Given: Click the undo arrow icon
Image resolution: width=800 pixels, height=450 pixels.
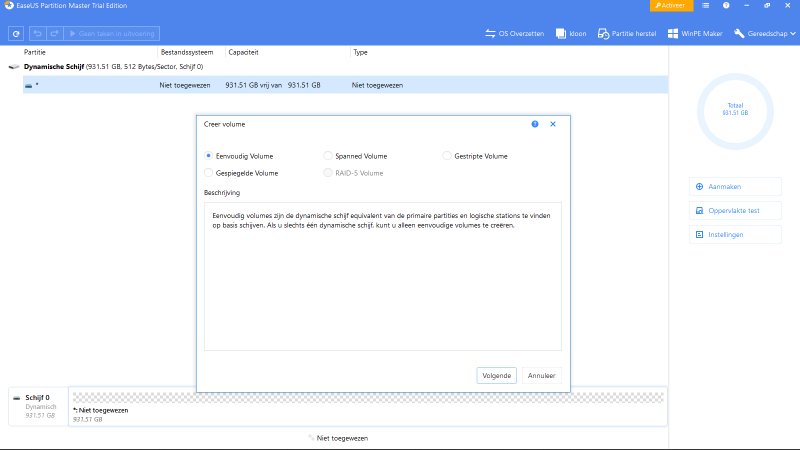Looking at the screenshot, I should pos(37,34).
